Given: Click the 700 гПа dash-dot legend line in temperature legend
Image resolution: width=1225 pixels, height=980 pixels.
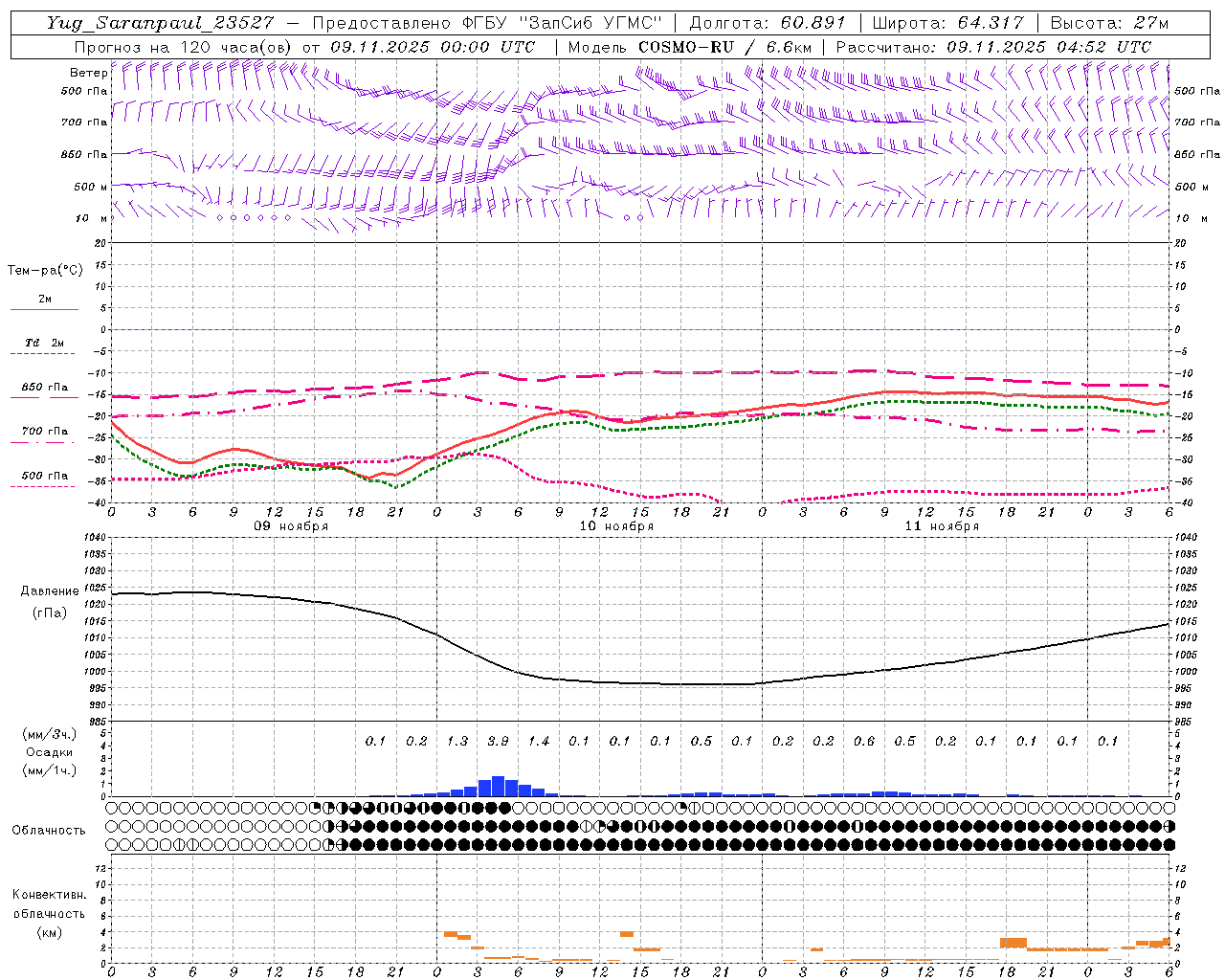Looking at the screenshot, I should tap(44, 442).
